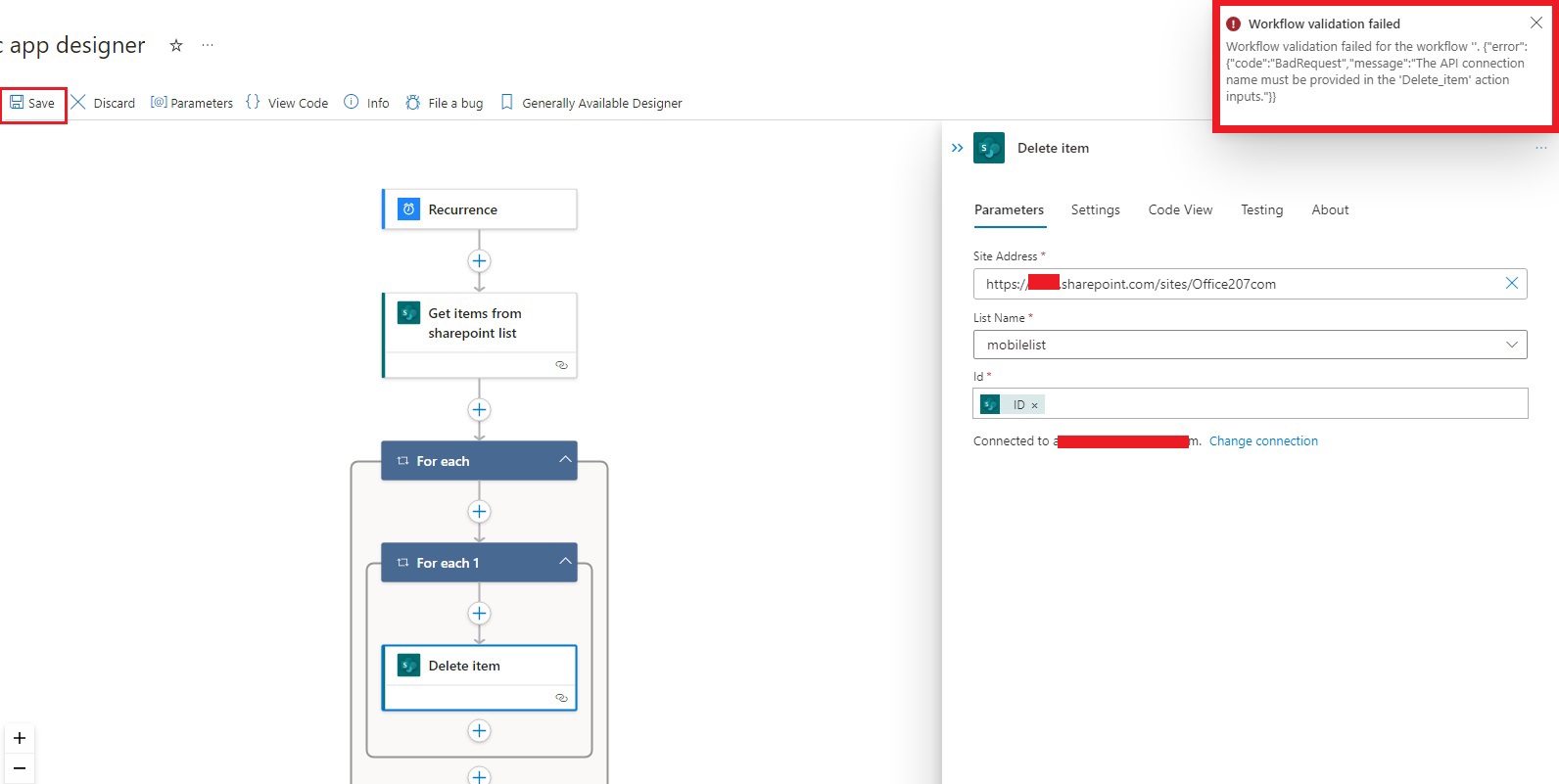Open the List Name dropdown
The image size is (1559, 784).
pos(1250,345)
